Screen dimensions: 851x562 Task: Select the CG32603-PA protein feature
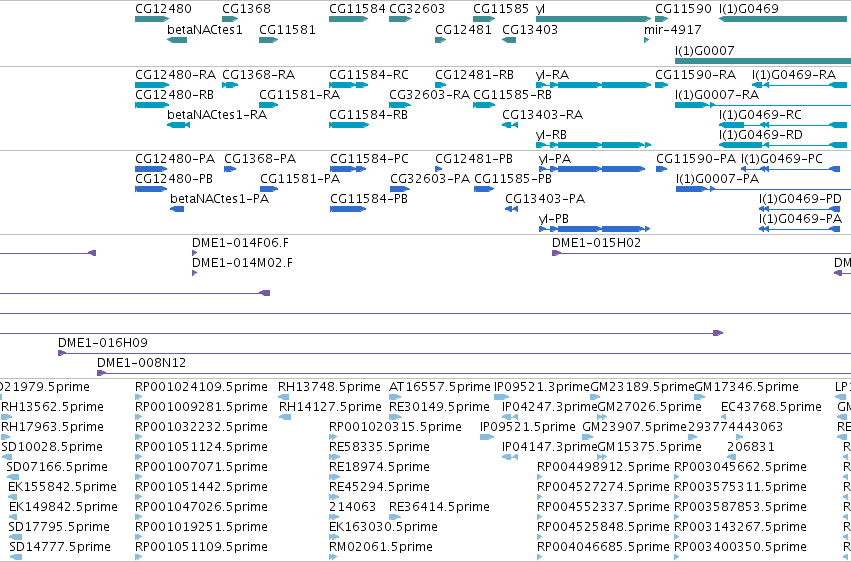tap(400, 189)
